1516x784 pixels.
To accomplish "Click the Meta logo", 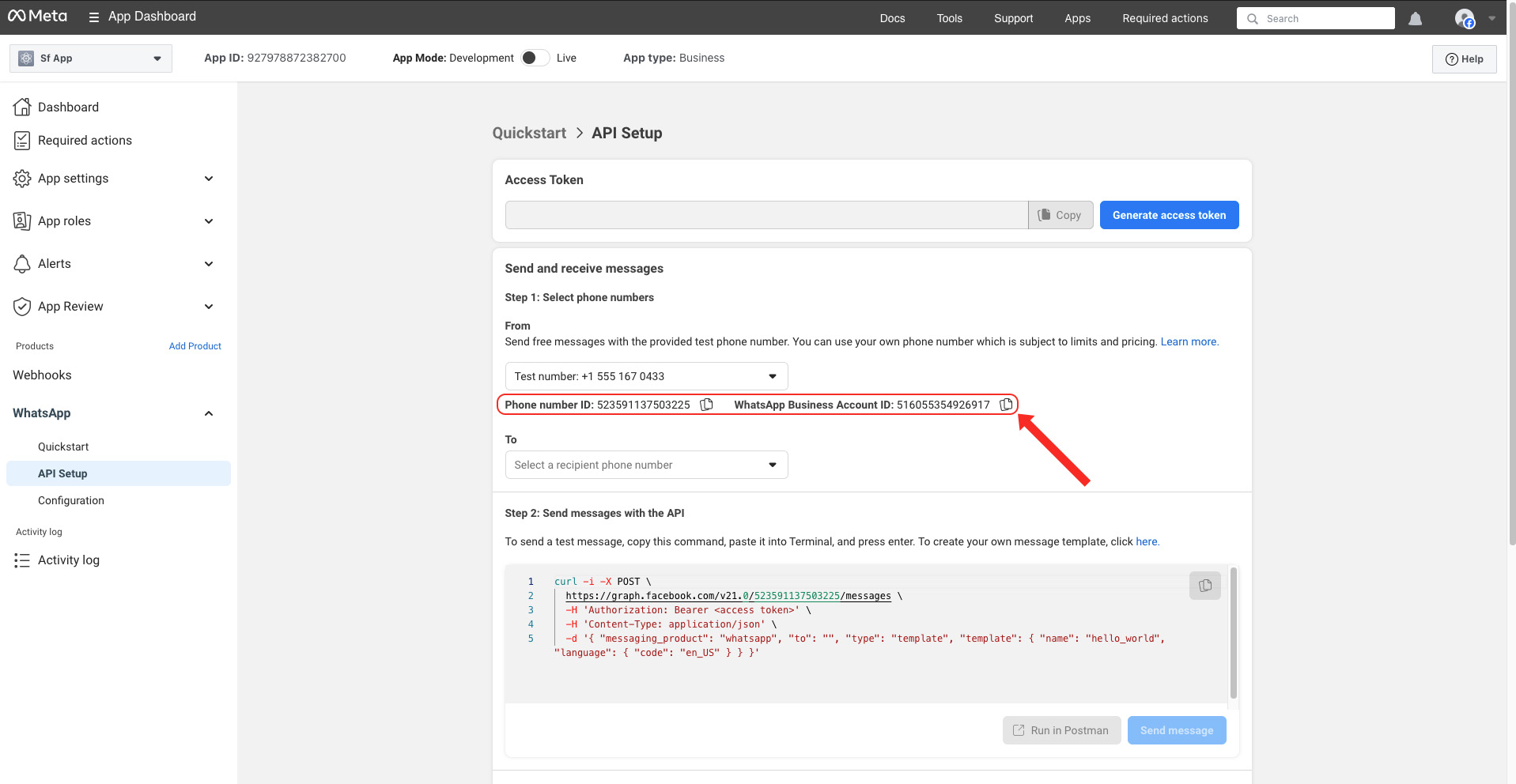I will point(37,17).
